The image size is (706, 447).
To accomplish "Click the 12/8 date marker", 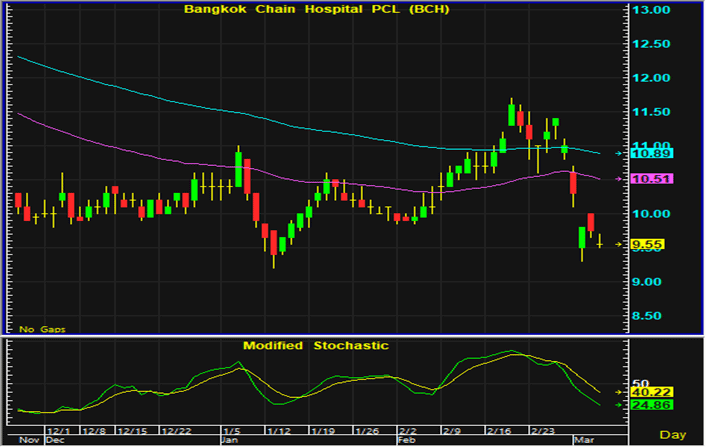I will click(x=94, y=431).
